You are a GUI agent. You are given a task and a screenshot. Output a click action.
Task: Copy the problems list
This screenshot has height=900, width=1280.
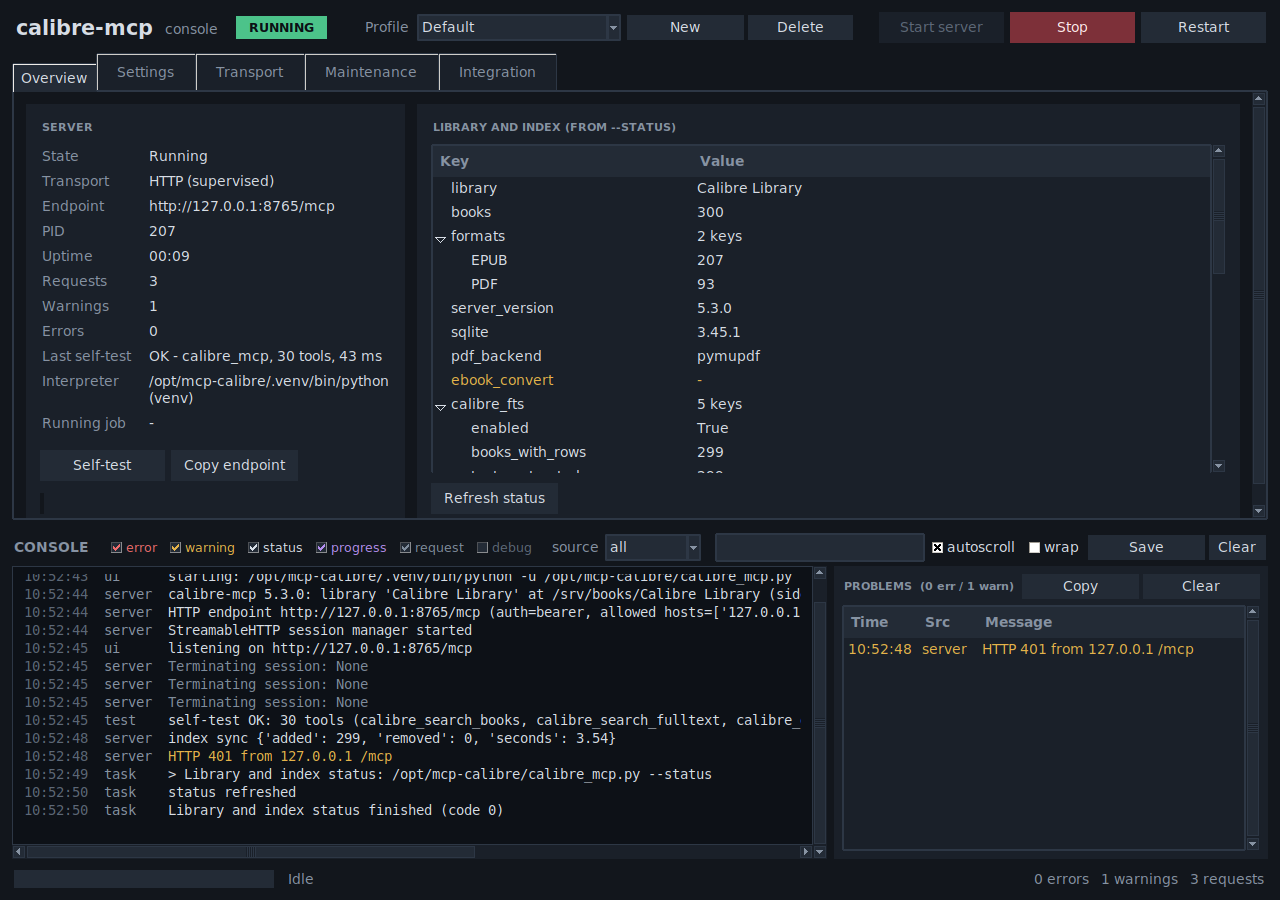point(1080,586)
